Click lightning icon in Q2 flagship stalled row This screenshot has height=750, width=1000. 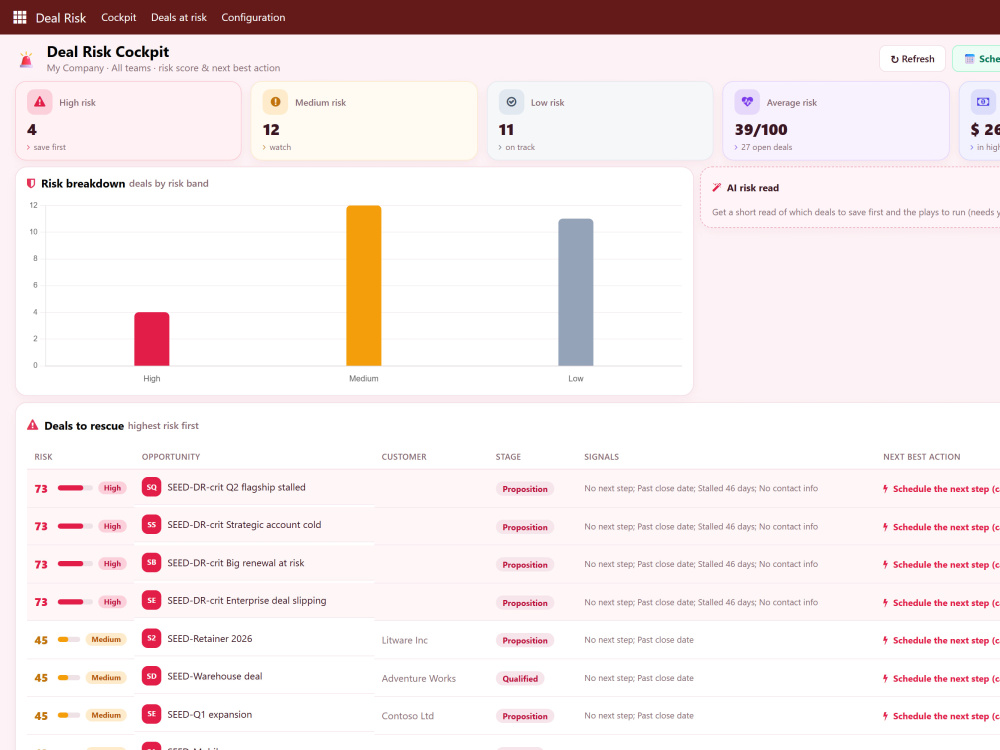[x=885, y=489]
